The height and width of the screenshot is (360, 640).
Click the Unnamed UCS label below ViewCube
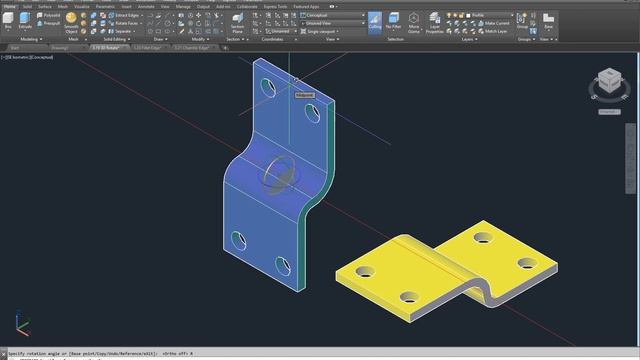point(609,111)
